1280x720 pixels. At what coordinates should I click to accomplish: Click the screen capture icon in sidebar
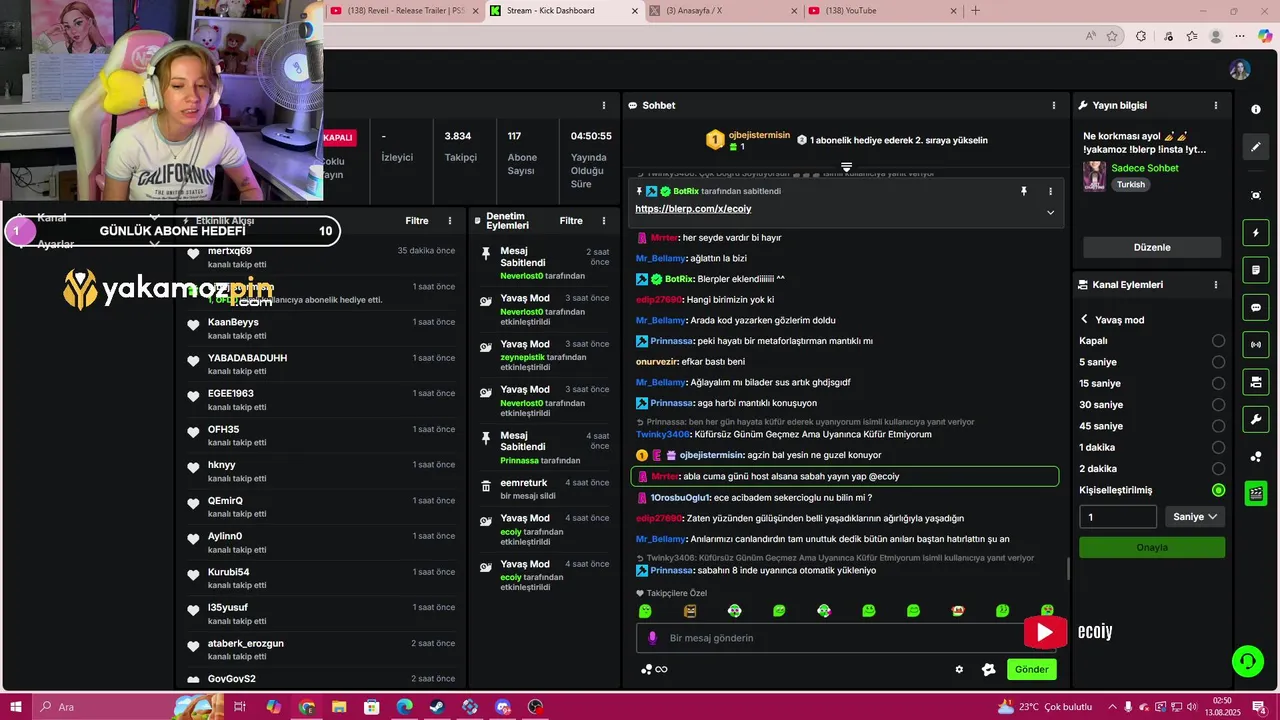pos(1256,195)
